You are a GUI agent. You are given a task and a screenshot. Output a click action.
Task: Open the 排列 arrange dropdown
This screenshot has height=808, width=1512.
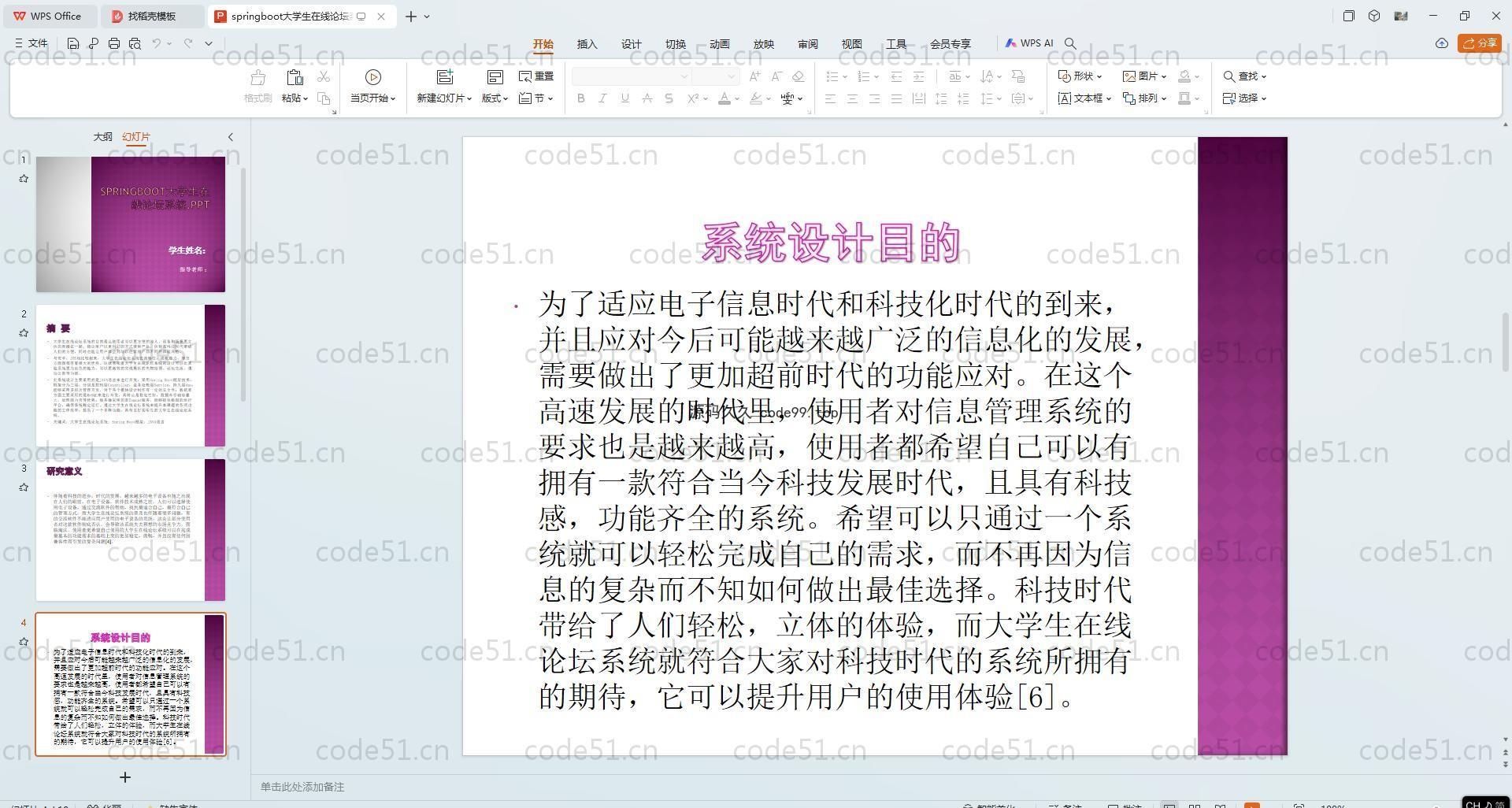[x=1144, y=98]
